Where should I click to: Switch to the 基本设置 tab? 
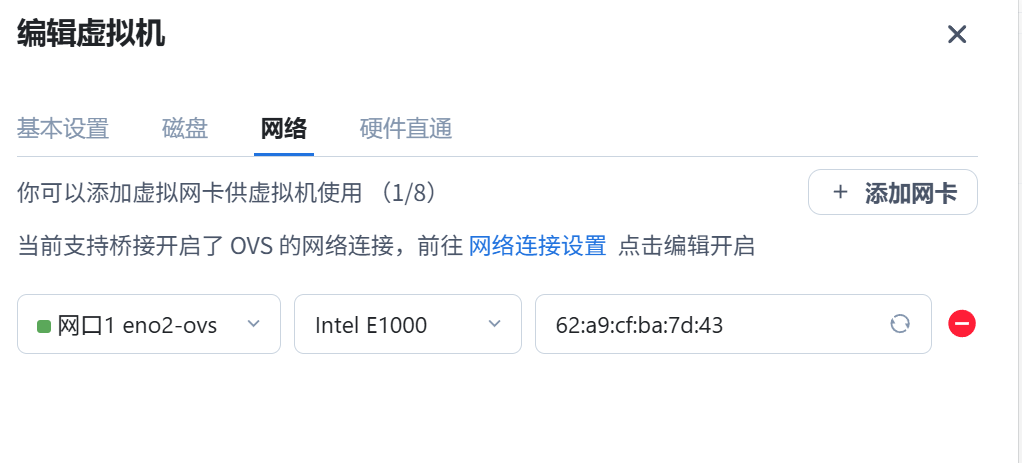click(63, 129)
